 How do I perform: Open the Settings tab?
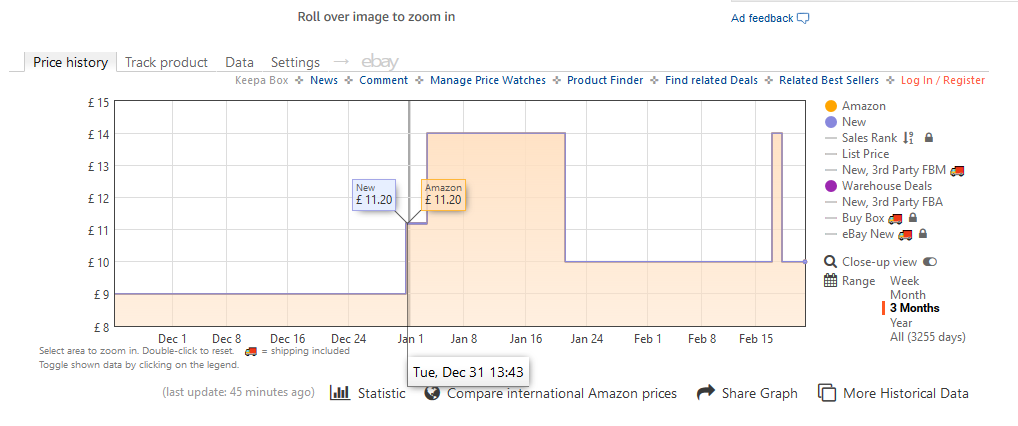coord(295,62)
